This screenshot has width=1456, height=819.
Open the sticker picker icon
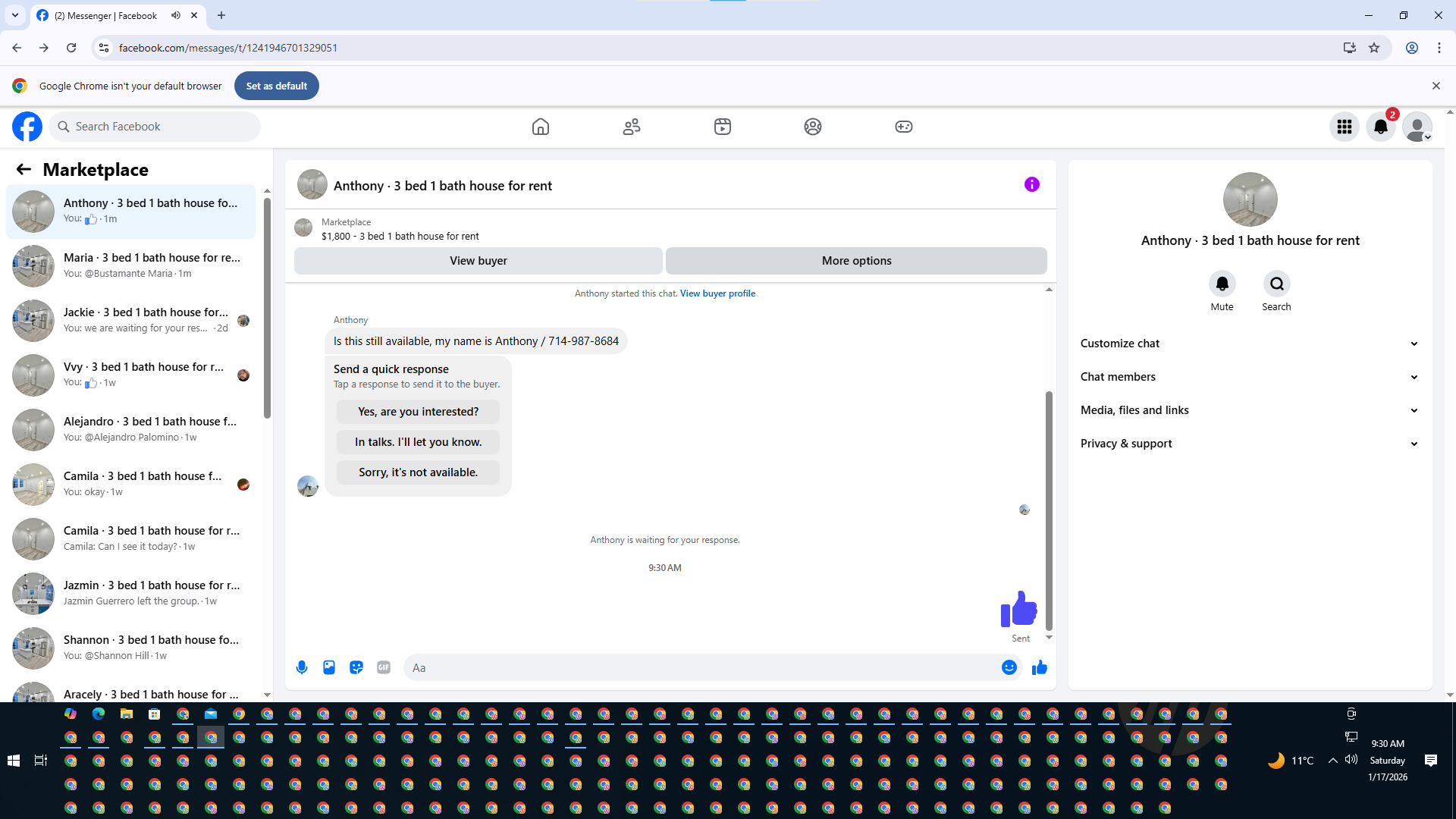click(356, 667)
